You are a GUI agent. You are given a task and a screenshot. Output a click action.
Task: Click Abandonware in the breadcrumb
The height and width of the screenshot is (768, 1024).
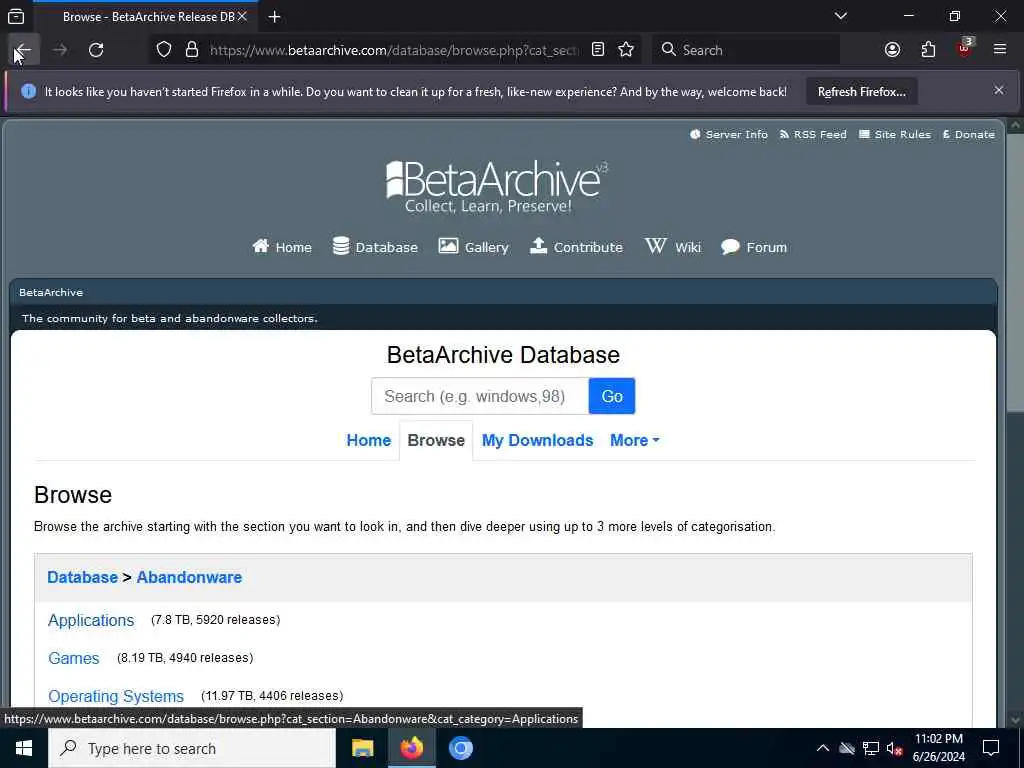(189, 577)
